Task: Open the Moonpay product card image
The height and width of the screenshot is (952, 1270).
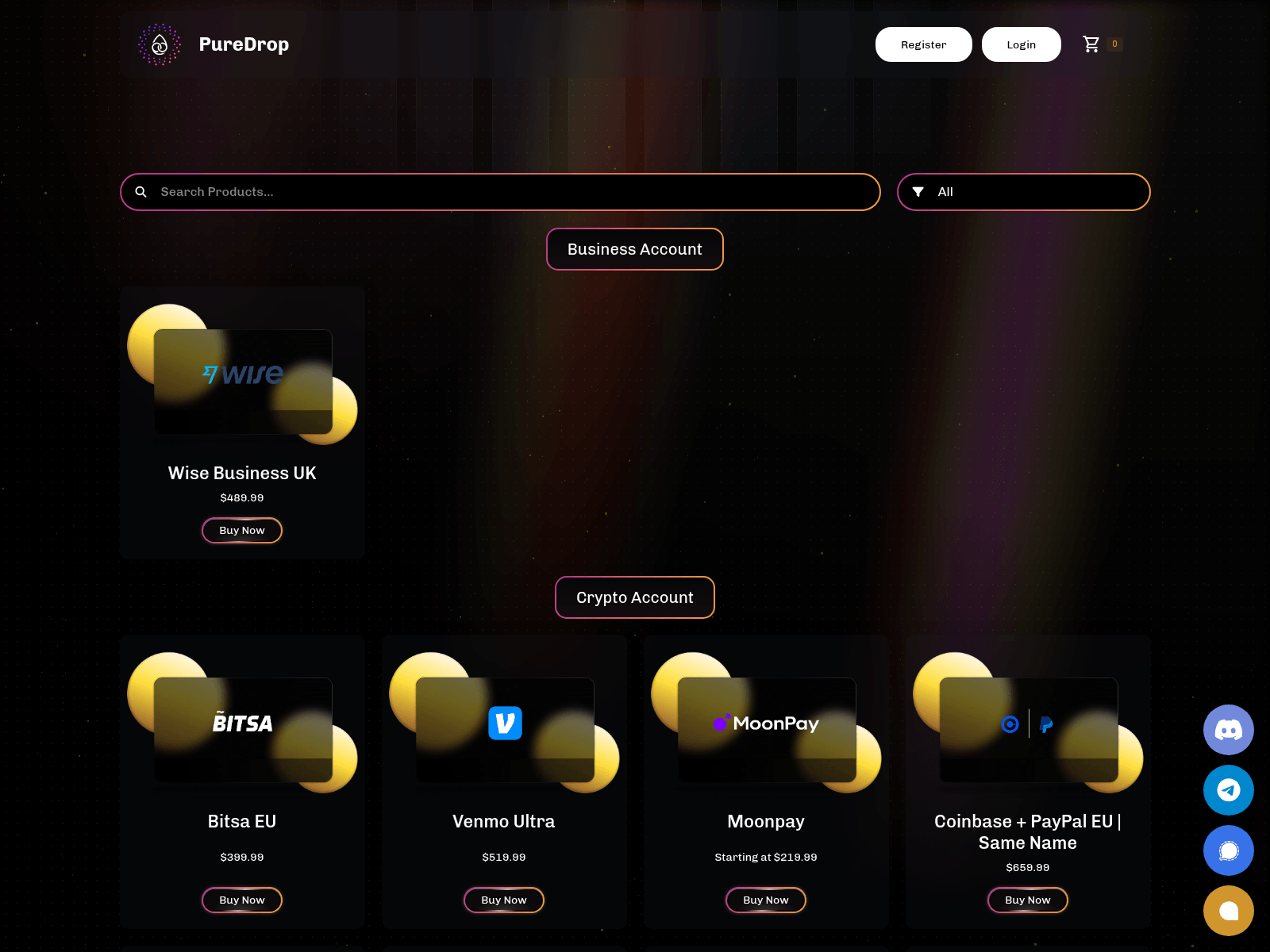Action: pyautogui.click(x=766, y=724)
